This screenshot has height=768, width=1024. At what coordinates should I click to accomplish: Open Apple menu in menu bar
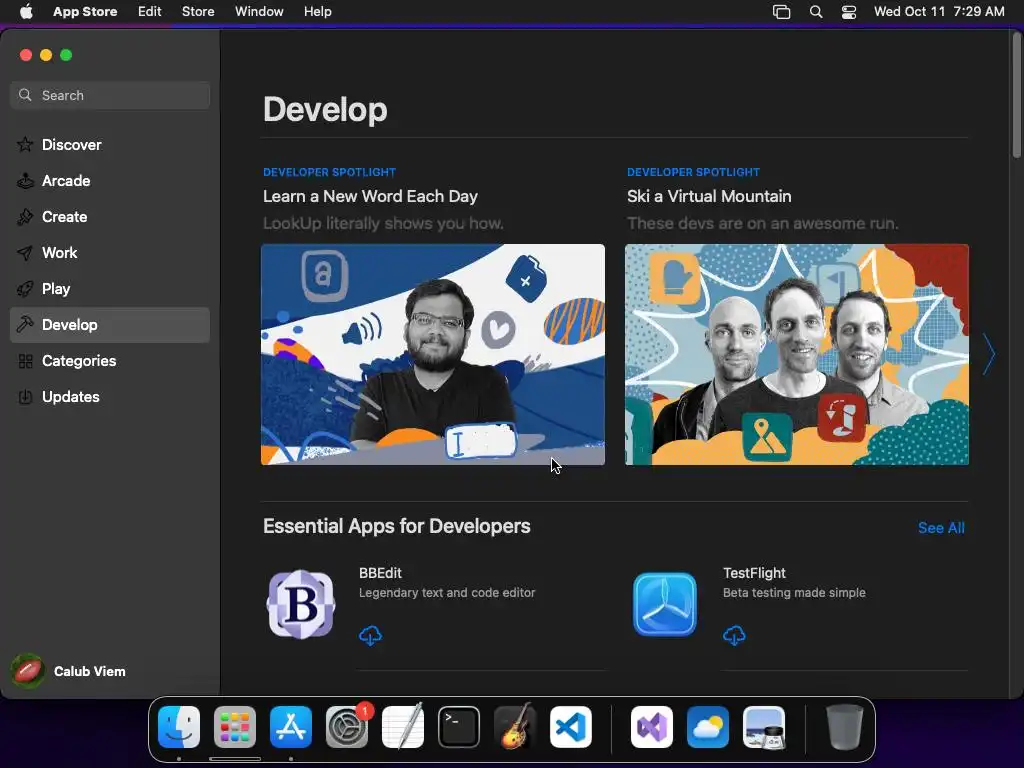tap(26, 12)
